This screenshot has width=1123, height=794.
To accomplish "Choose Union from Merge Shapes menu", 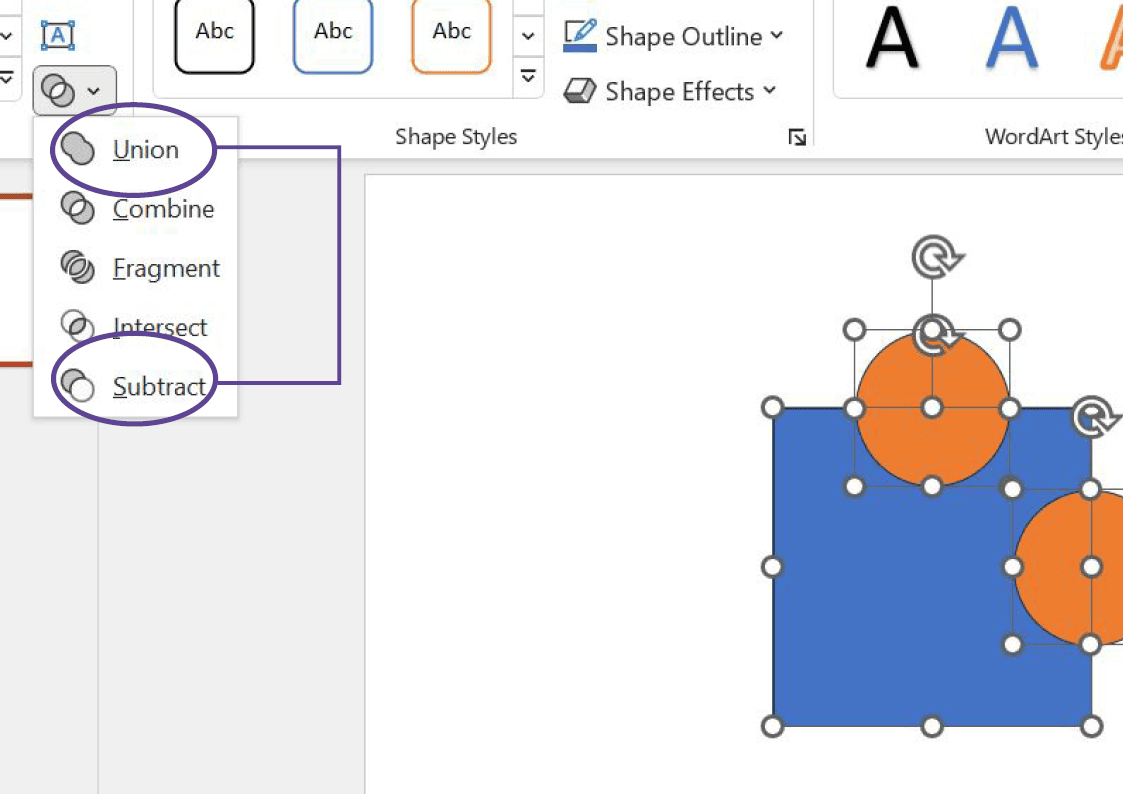I will (x=135, y=150).
